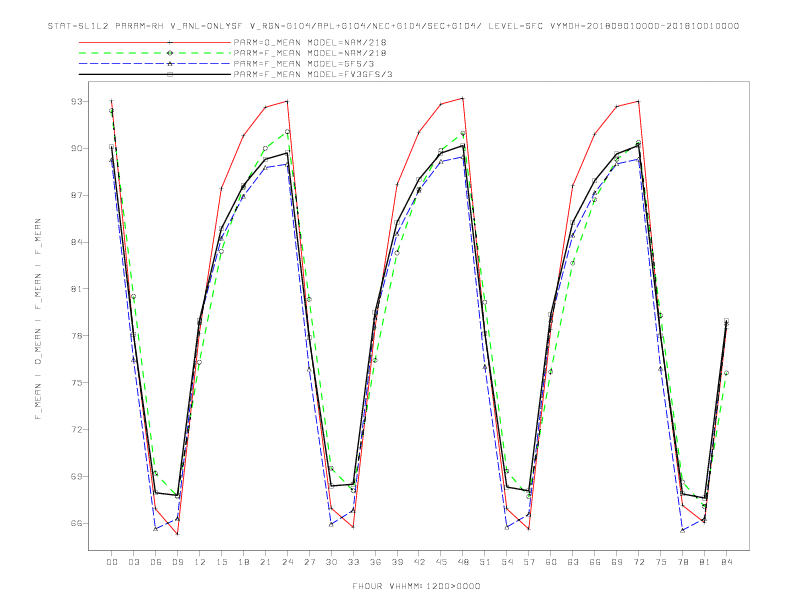Click y-axis tick value 75
The image size is (792, 612).
[x=77, y=383]
